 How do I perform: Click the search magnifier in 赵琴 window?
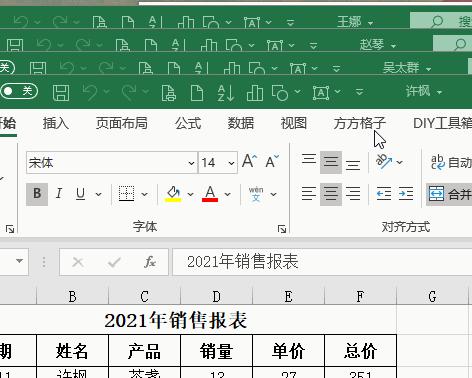(x=460, y=44)
